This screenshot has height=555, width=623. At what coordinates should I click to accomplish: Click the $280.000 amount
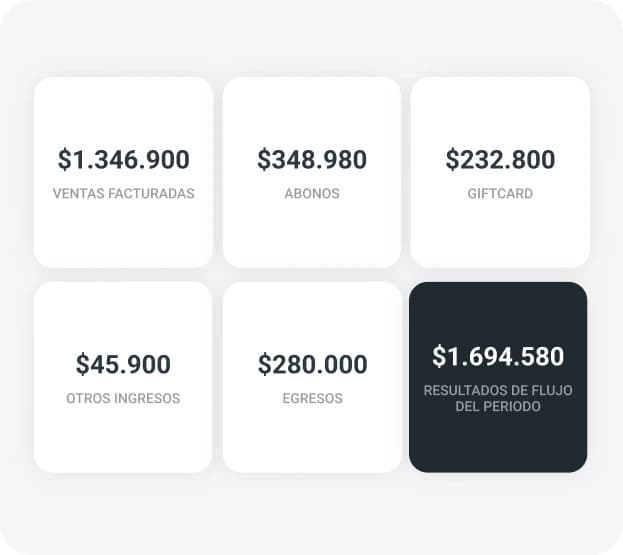pos(312,365)
